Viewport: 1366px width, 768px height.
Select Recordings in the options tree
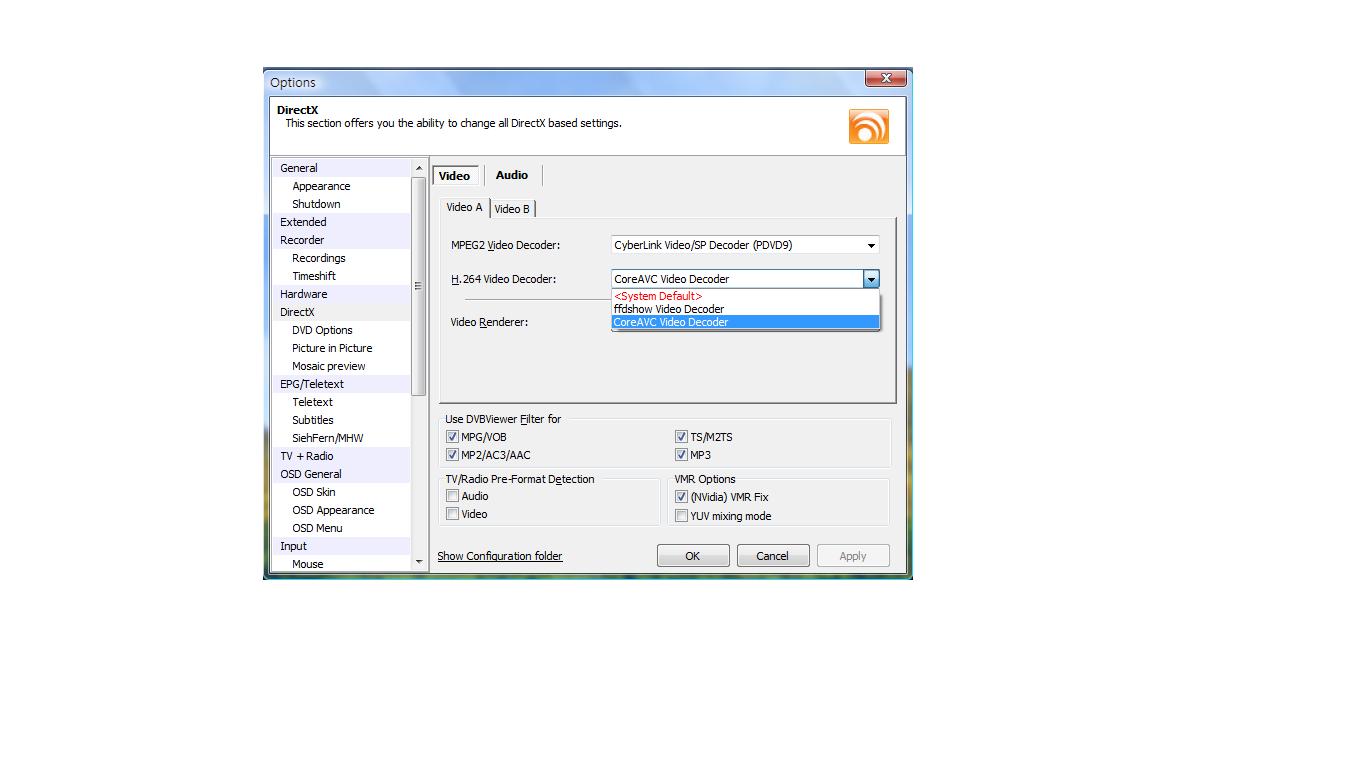coord(319,258)
